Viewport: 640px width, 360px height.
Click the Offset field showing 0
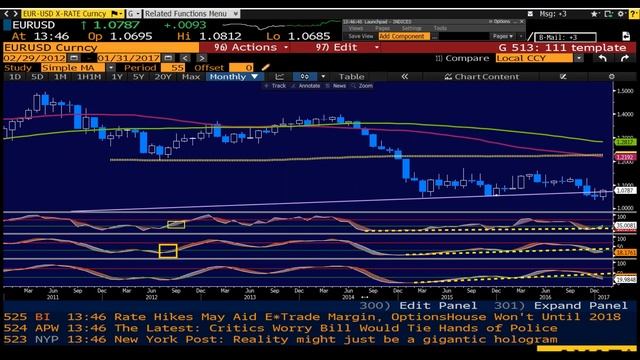tap(241, 68)
